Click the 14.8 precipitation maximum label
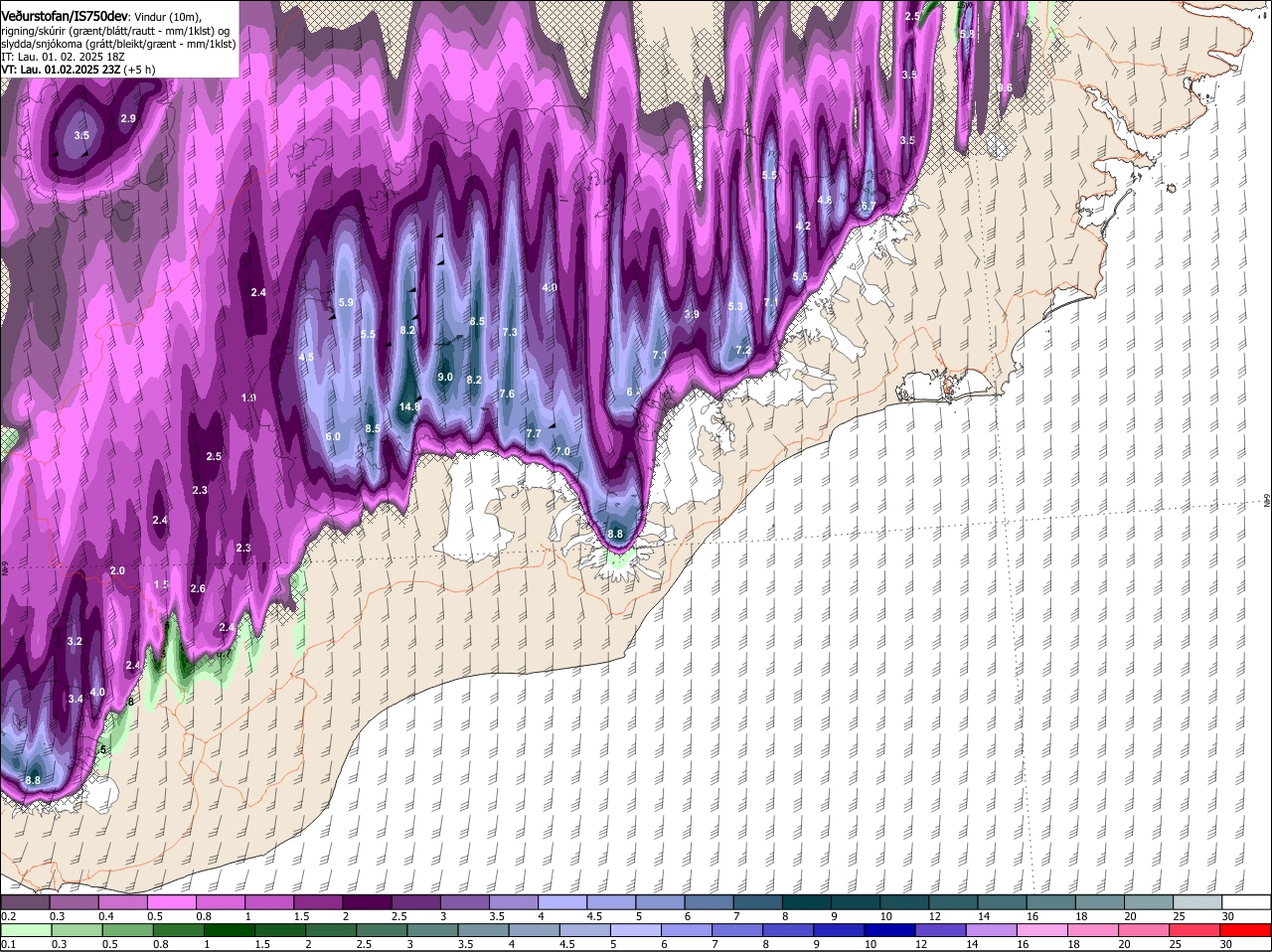Screen dimensions: 1272x952 409,406
